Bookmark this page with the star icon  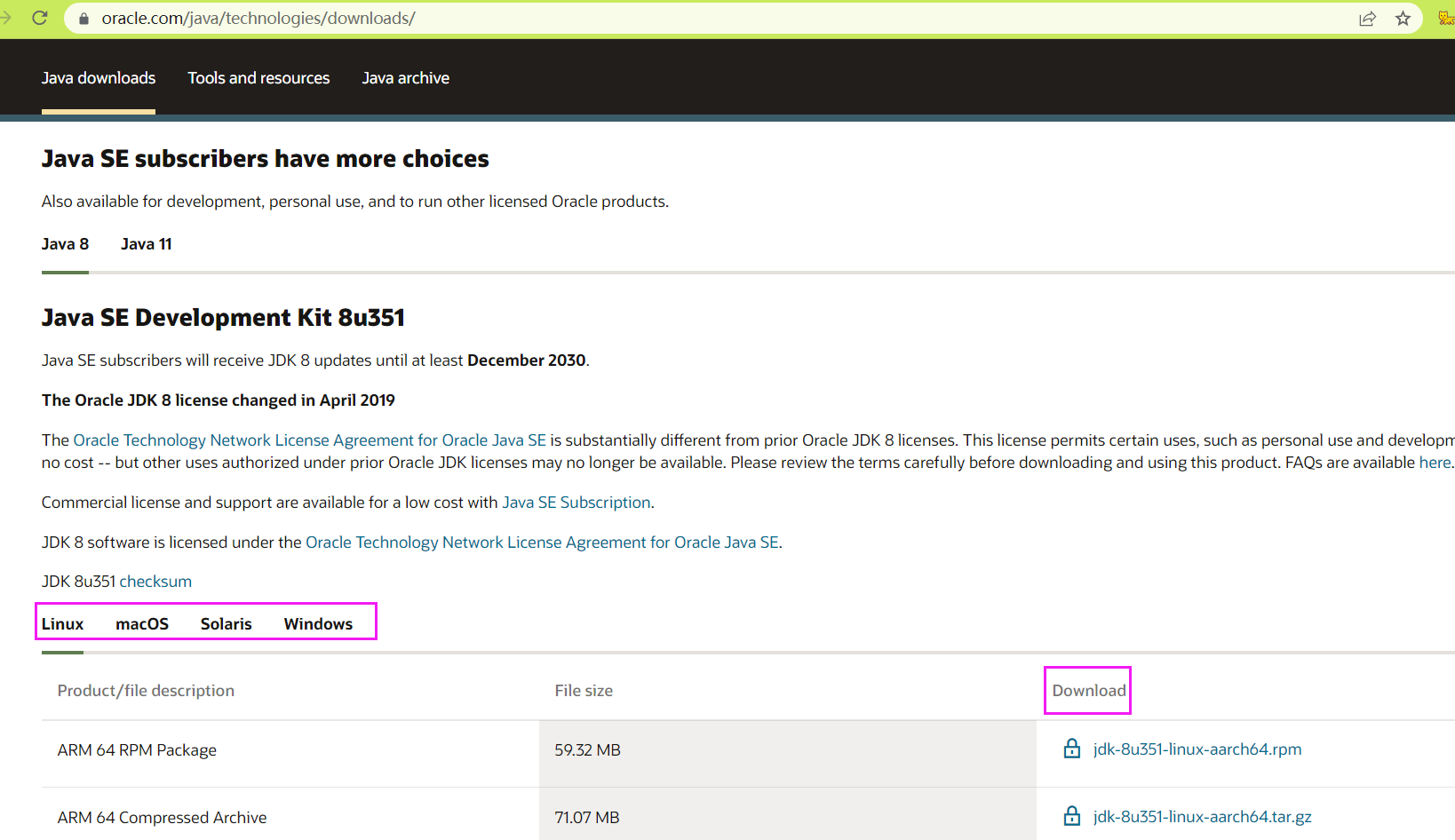[1403, 19]
